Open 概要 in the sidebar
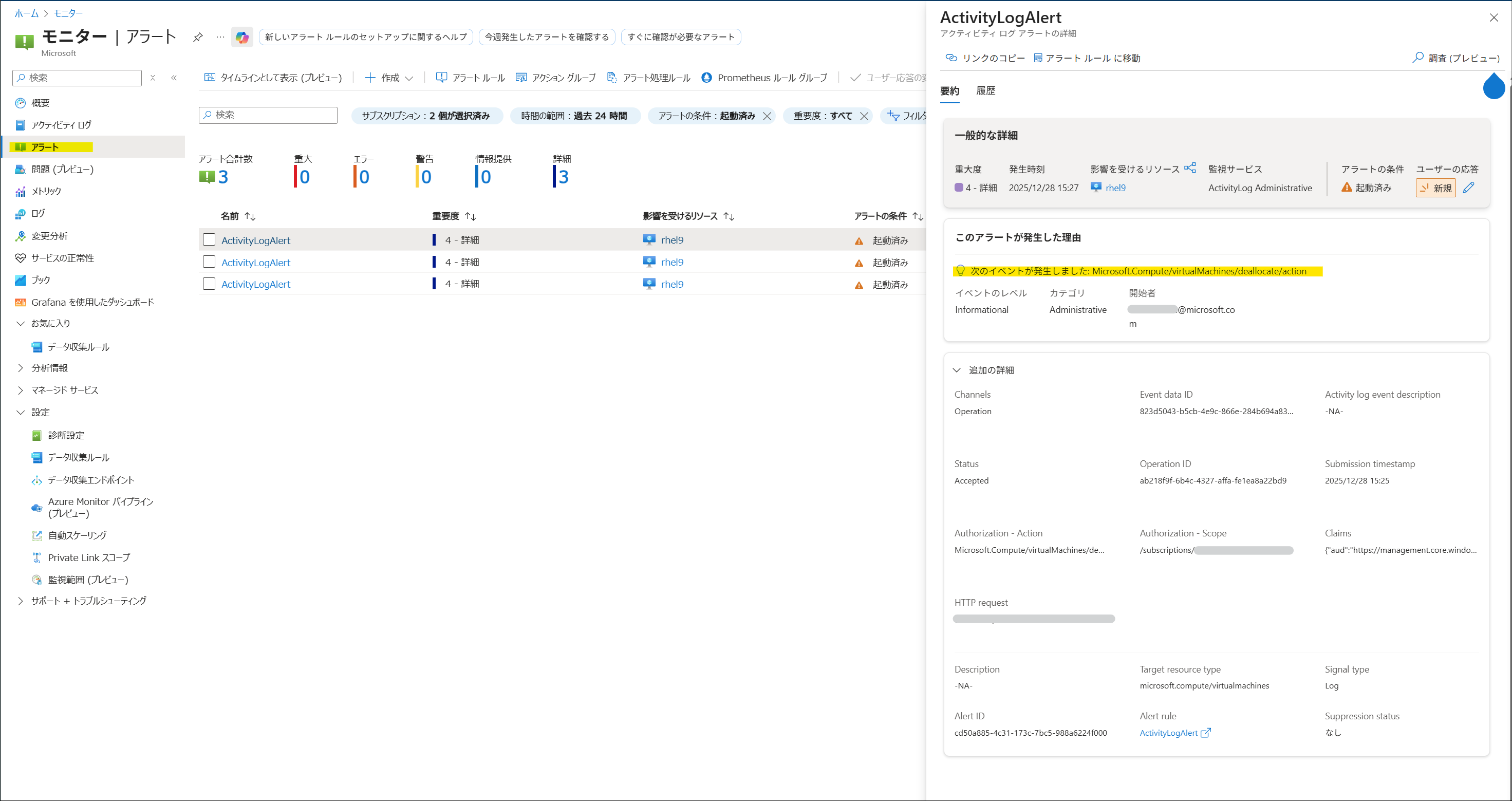The image size is (1512, 801). [x=41, y=103]
